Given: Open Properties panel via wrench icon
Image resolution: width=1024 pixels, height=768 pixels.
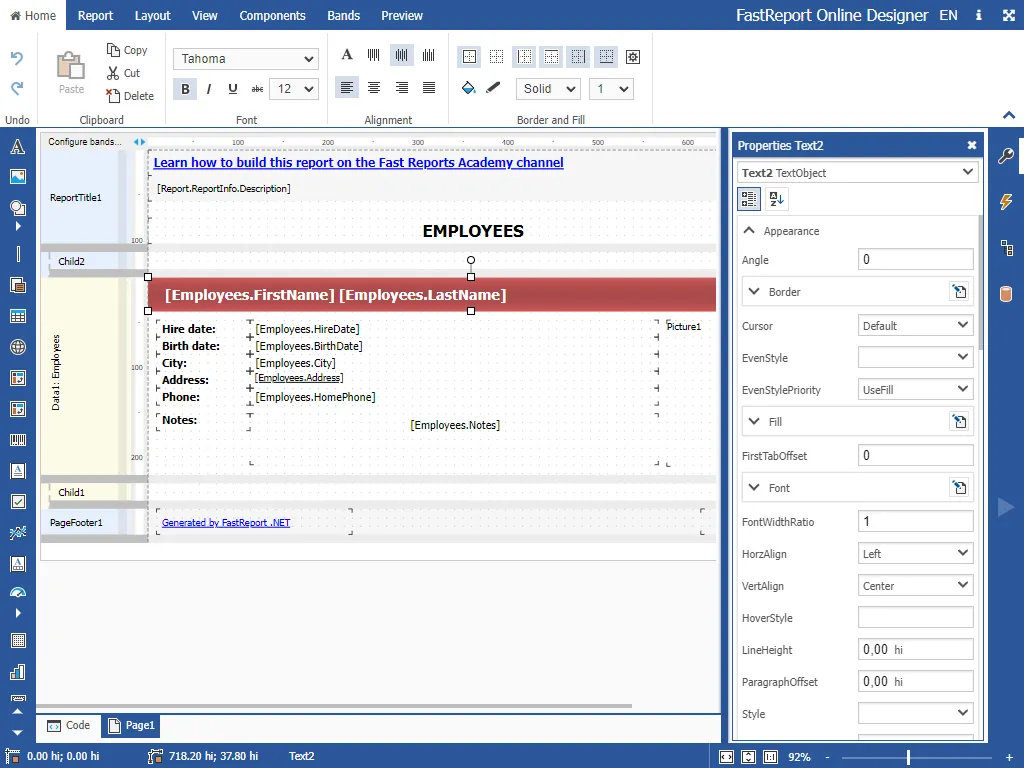Looking at the screenshot, I should pos(1006,155).
